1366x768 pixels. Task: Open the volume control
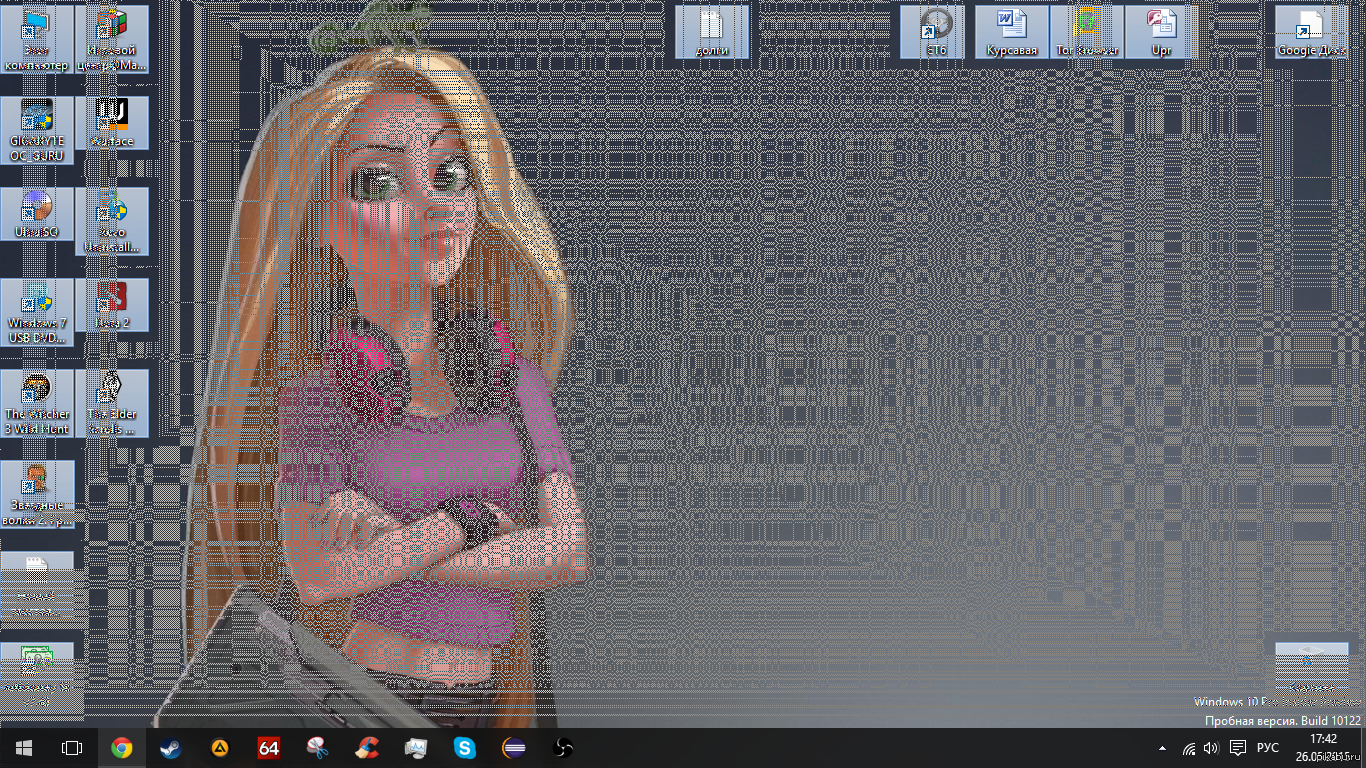[1211, 748]
